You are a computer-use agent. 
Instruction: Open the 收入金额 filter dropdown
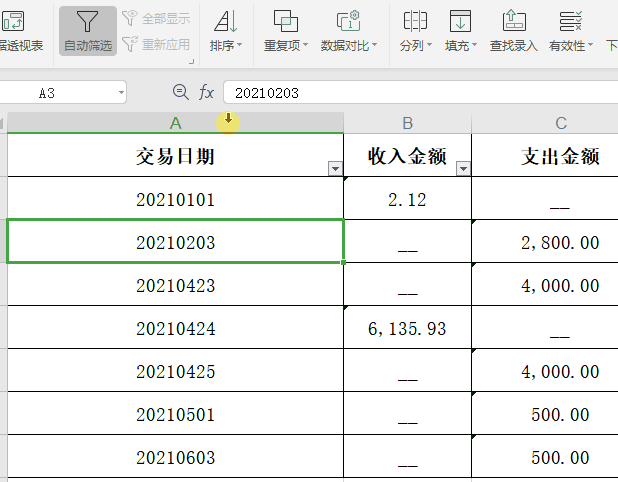point(463,169)
